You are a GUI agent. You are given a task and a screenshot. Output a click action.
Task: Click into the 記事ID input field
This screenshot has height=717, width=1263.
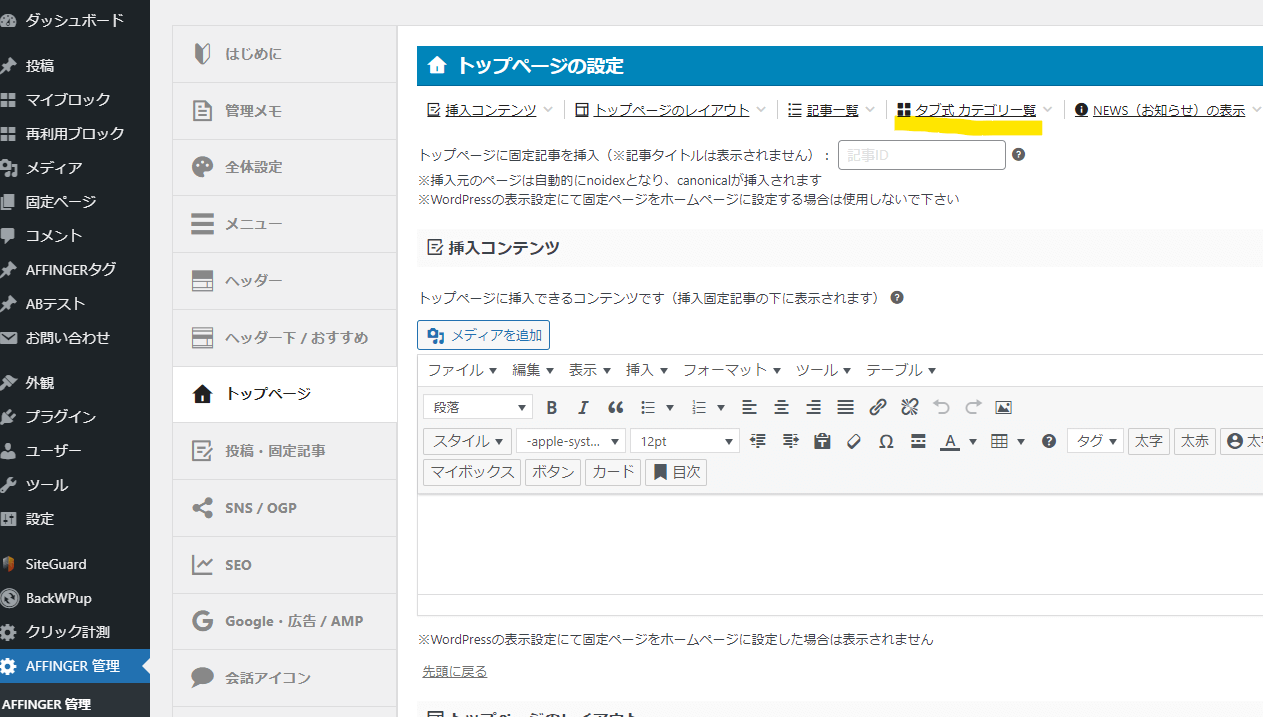click(921, 155)
